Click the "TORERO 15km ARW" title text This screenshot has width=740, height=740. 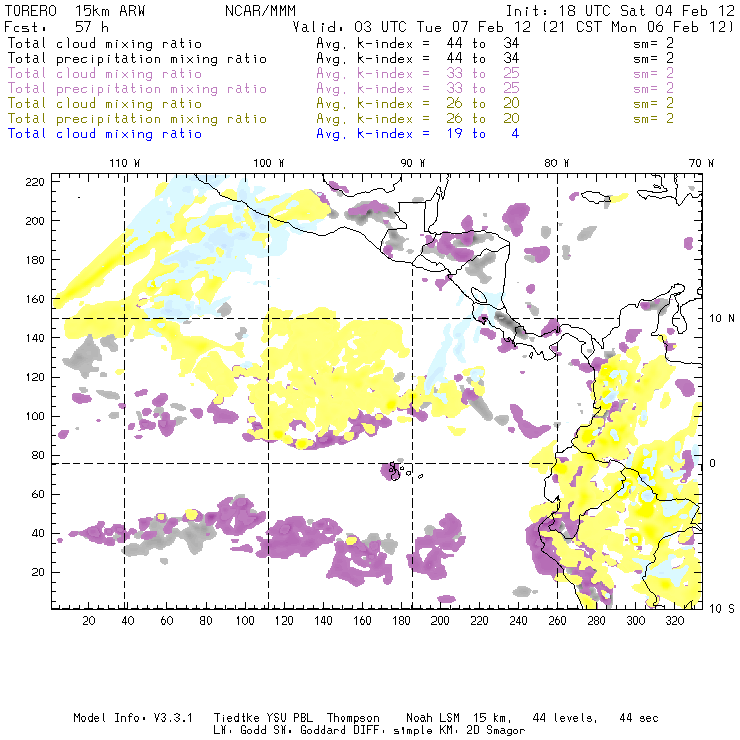pyautogui.click(x=75, y=11)
